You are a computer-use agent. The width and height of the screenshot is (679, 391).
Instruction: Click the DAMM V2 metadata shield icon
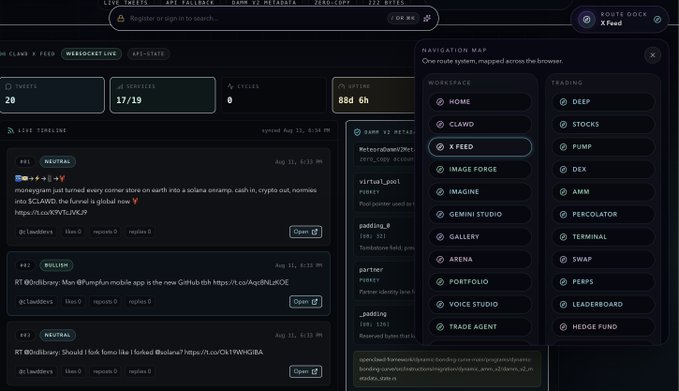click(357, 132)
